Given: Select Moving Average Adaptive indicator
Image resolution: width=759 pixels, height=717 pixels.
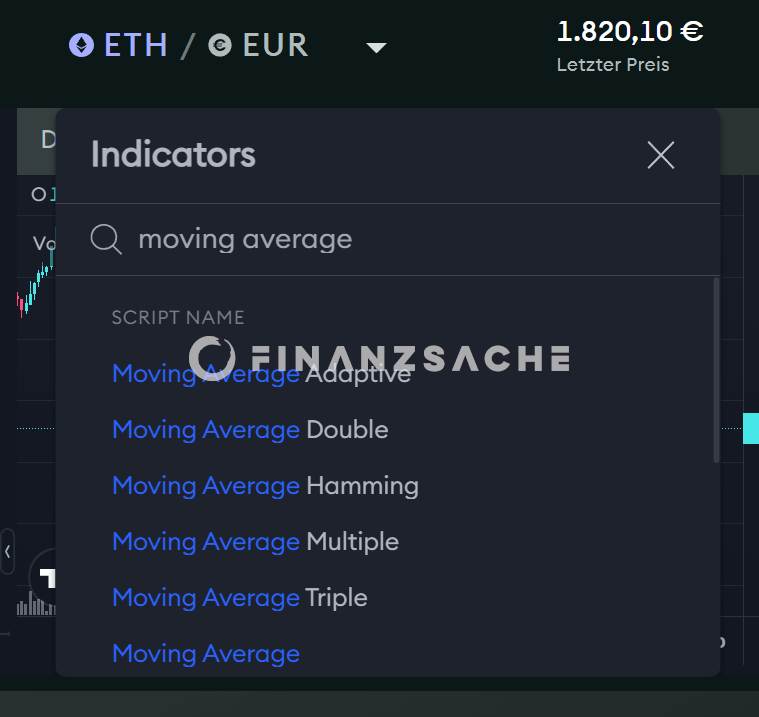Looking at the screenshot, I should [262, 374].
